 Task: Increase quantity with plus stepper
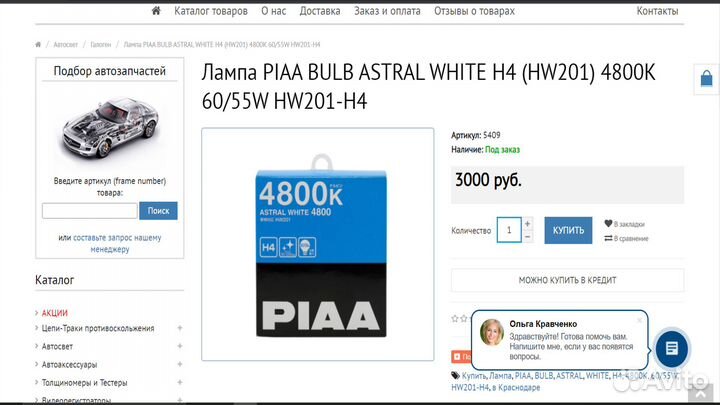(x=528, y=224)
